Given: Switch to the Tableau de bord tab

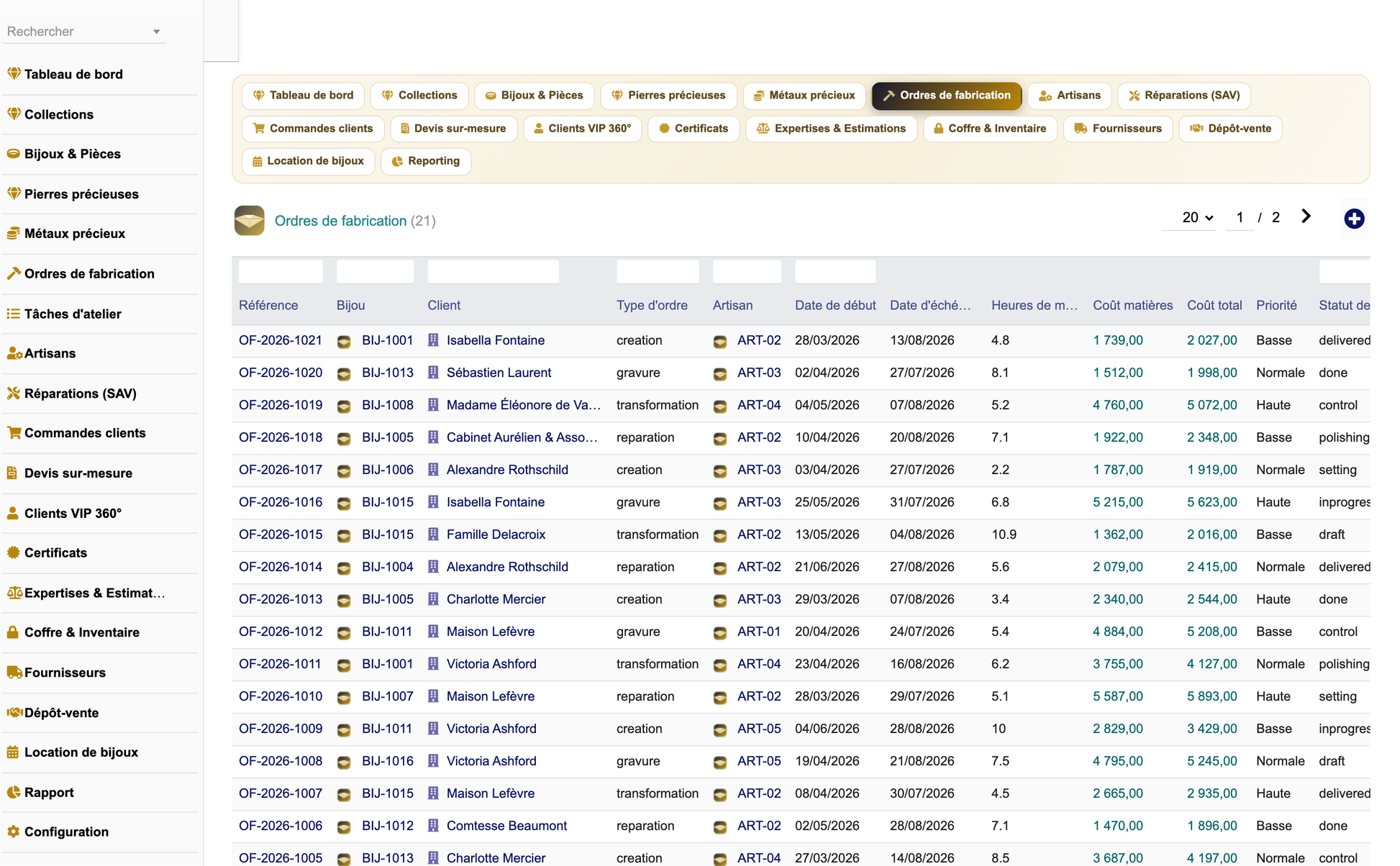Looking at the screenshot, I should (x=303, y=96).
